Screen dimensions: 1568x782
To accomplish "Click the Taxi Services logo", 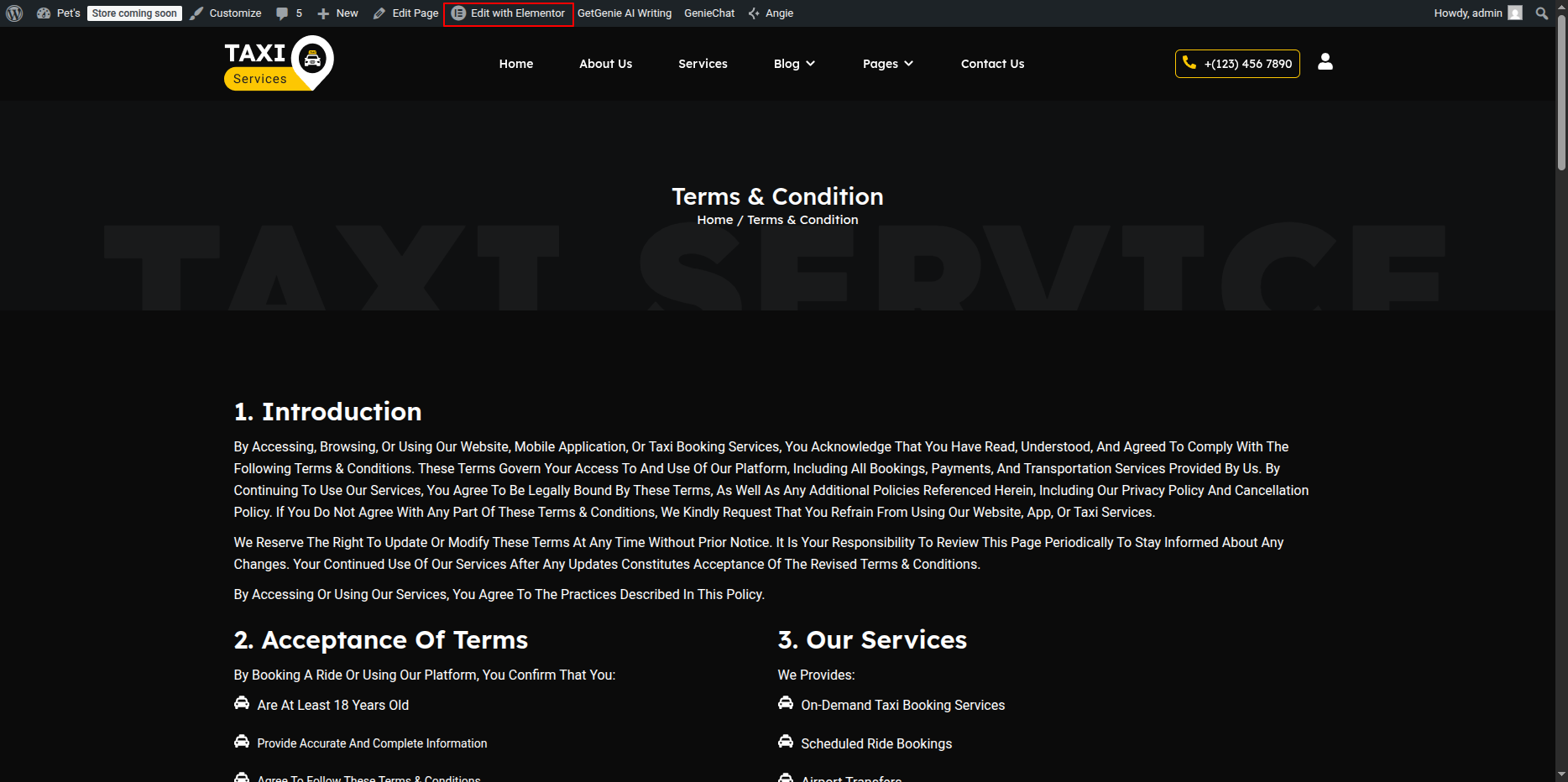I will tap(279, 63).
